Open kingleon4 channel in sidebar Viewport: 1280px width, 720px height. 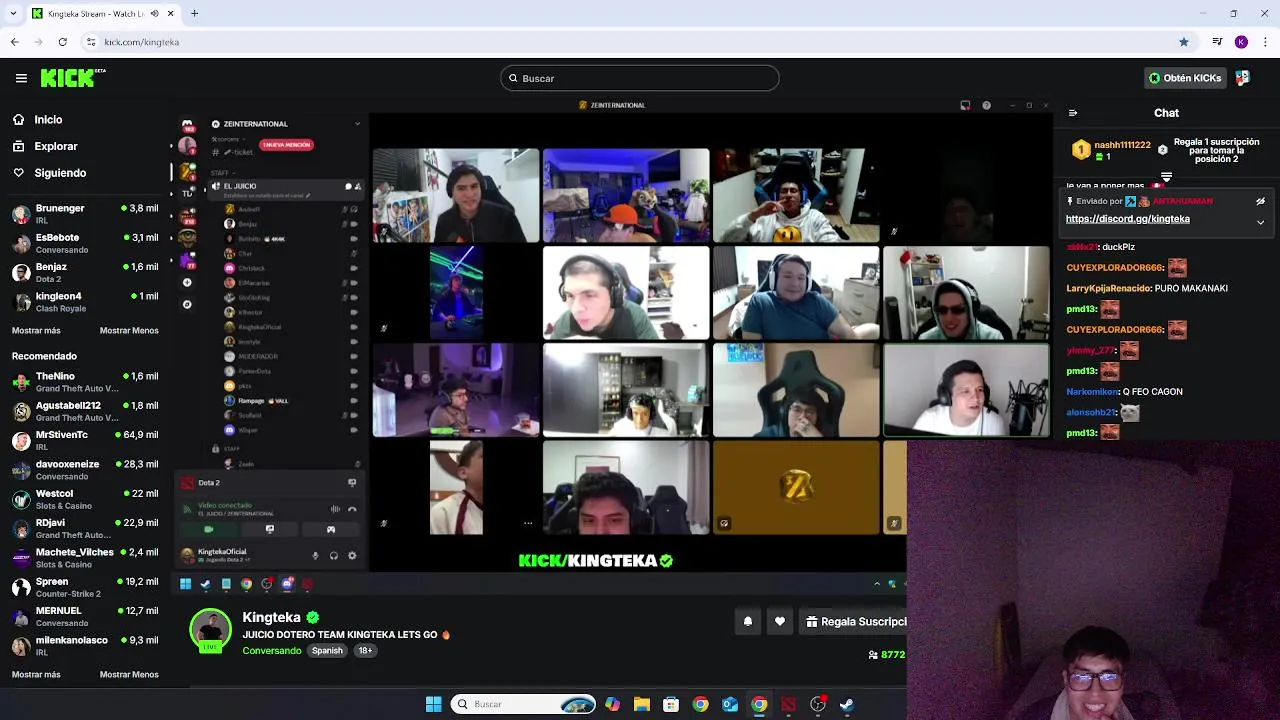pyautogui.click(x=85, y=302)
